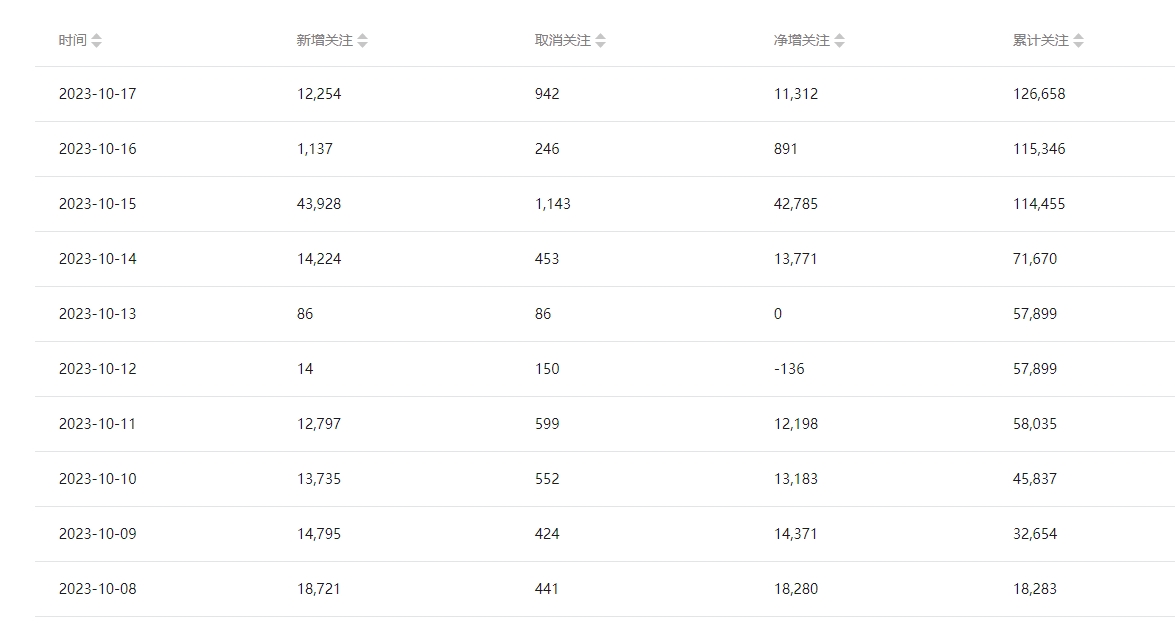This screenshot has width=1175, height=636.
Task: Click the 18,283 cumulative value
Action: point(1035,589)
